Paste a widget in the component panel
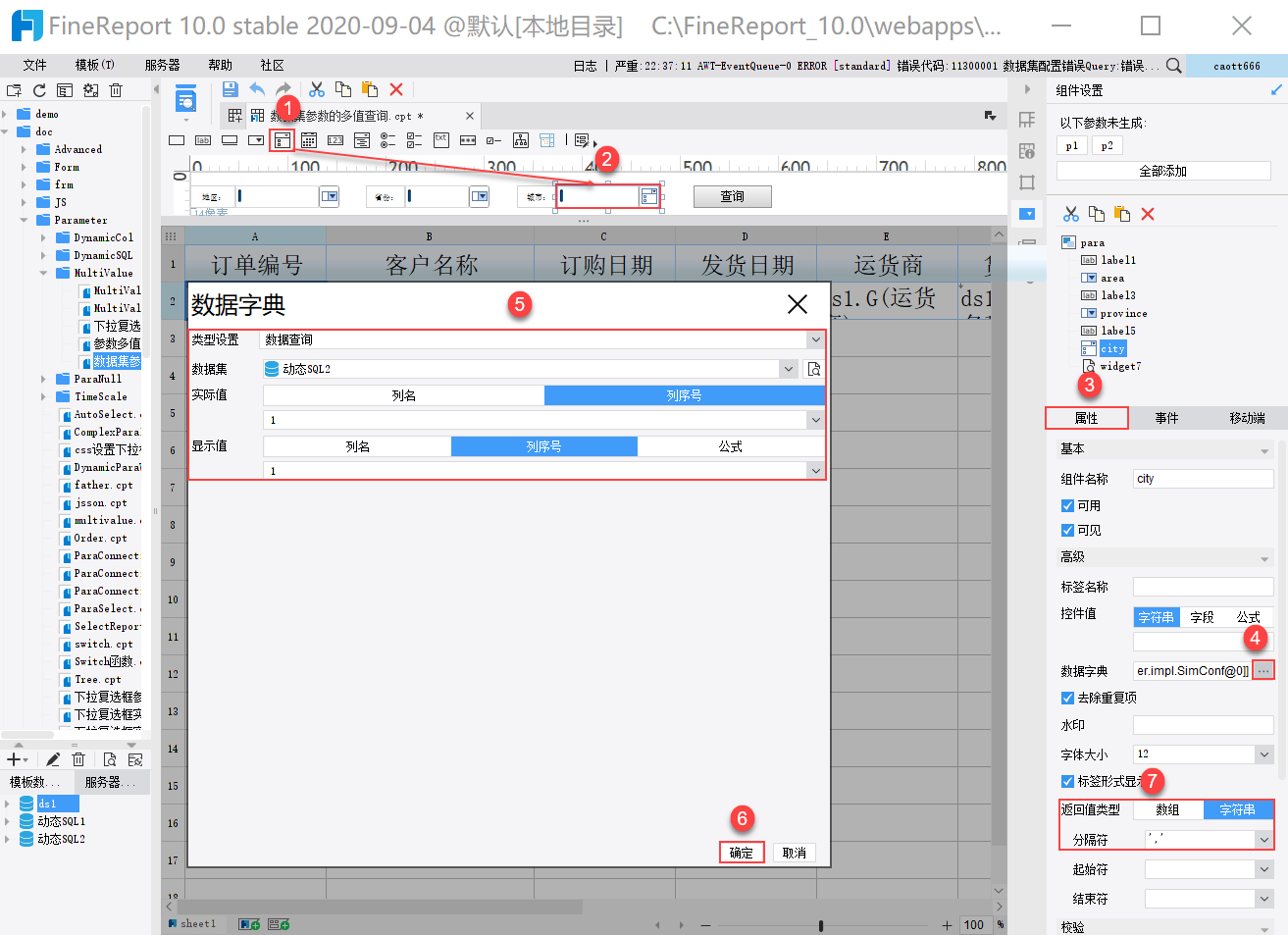 (x=1122, y=214)
